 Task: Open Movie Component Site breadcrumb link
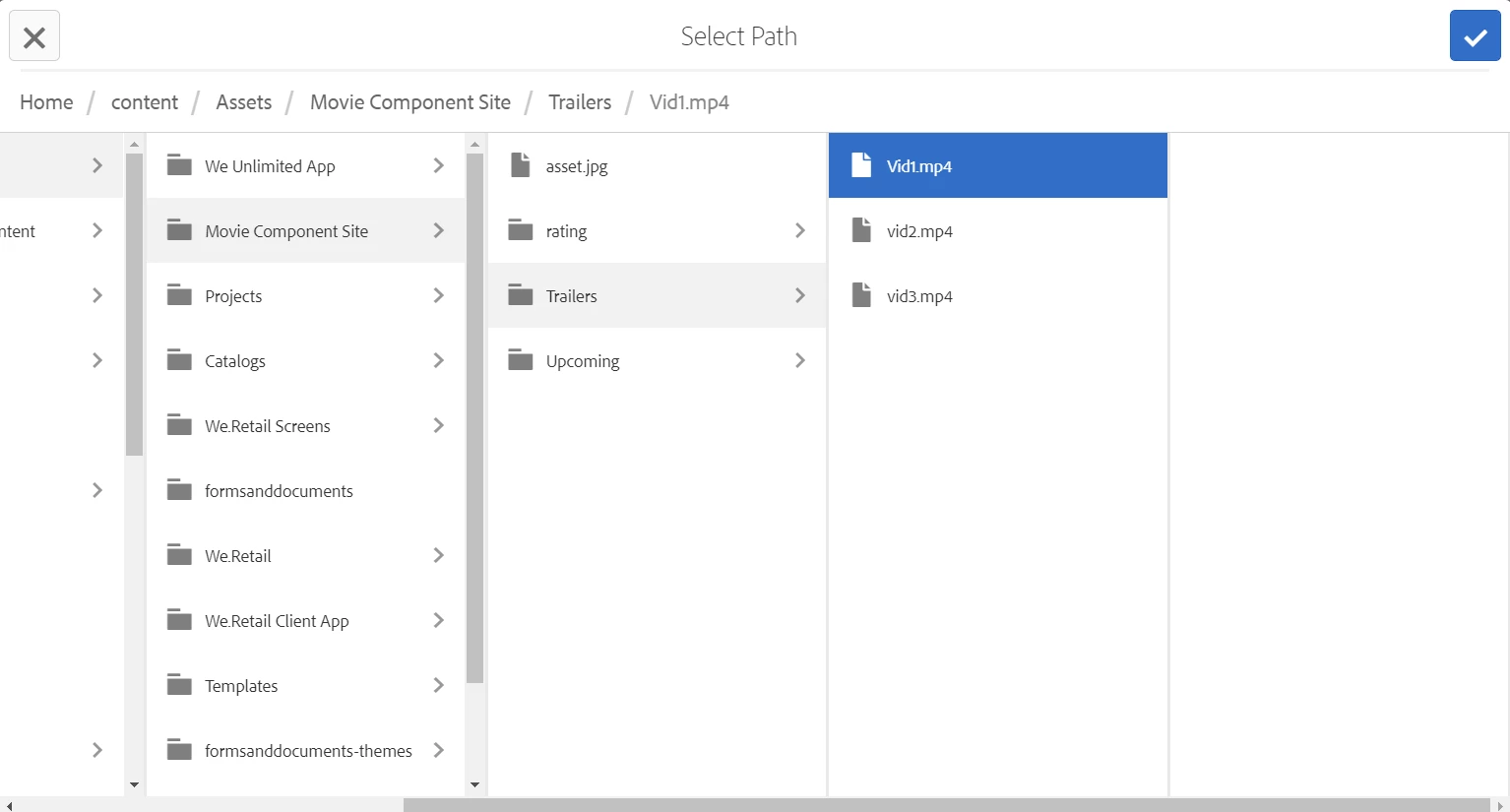pyautogui.click(x=410, y=102)
